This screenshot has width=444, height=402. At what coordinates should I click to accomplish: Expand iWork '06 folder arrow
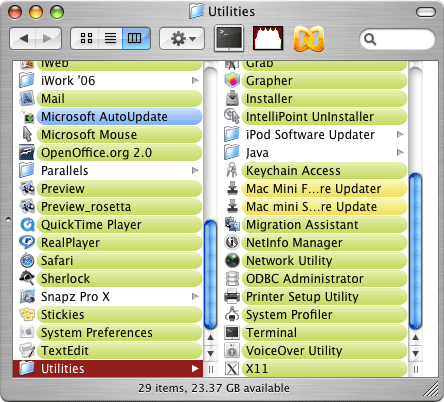click(195, 80)
